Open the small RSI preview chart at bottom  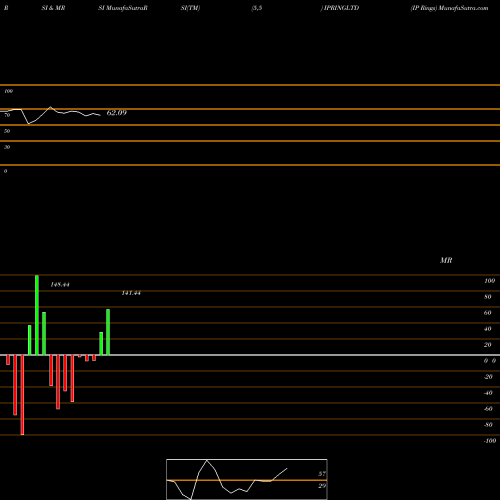pos(247,479)
